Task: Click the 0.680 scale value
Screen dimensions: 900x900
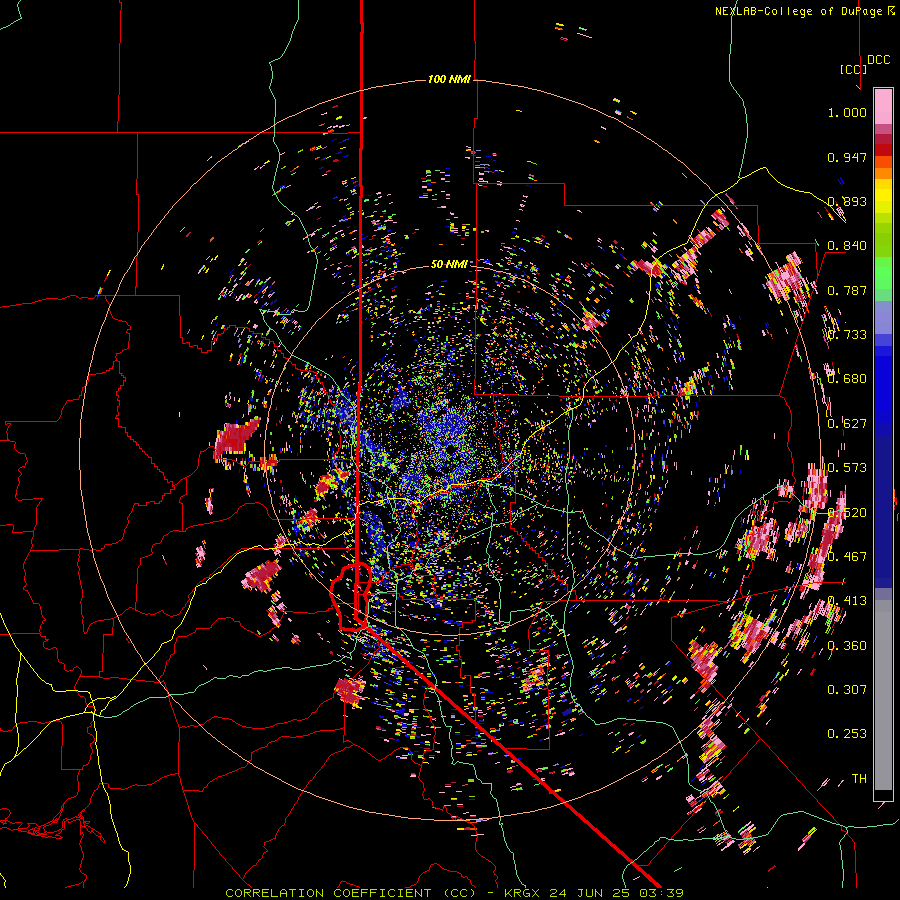Action: click(x=847, y=379)
